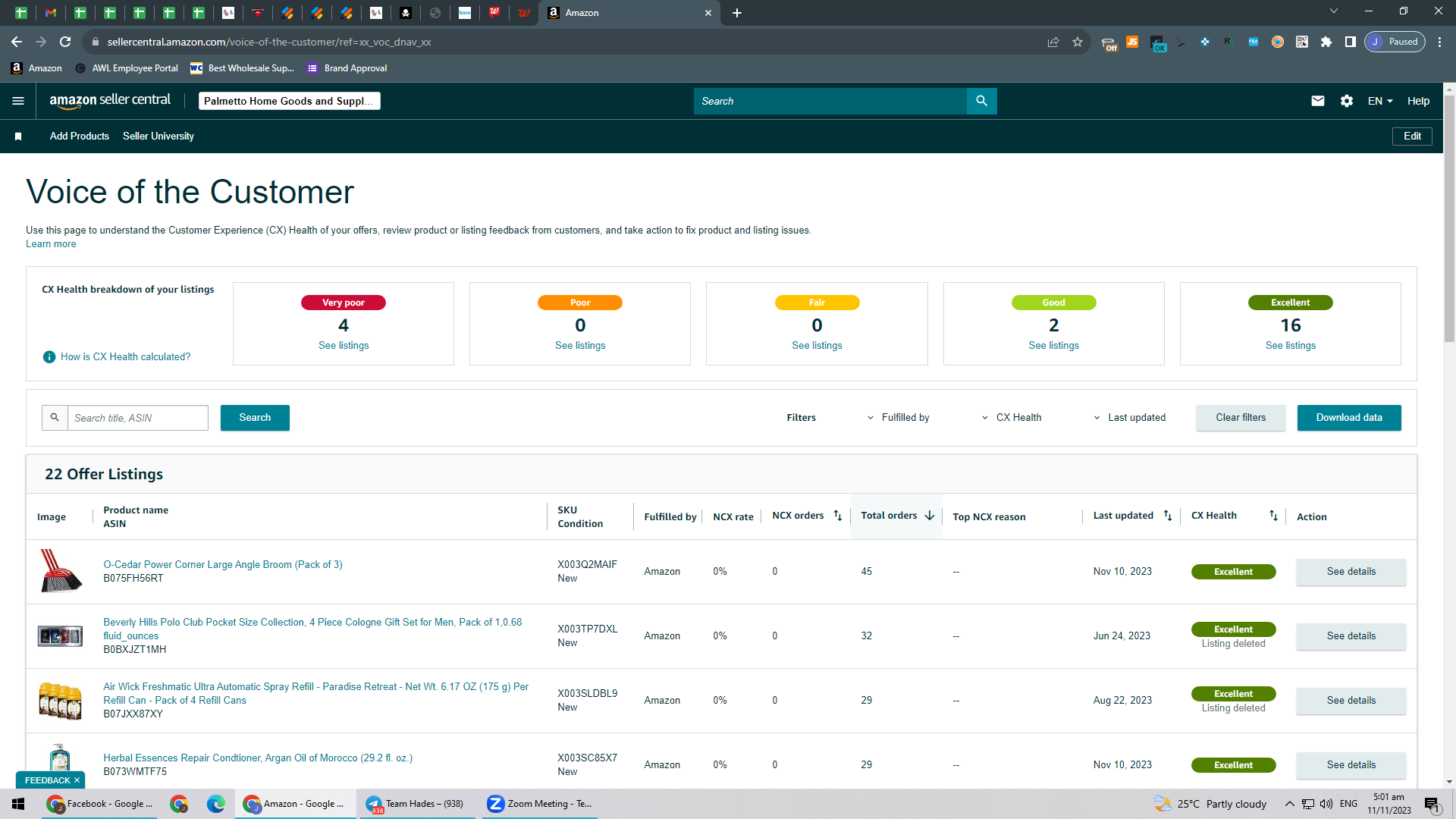
Task: Open the settings gear icon
Action: 1347,101
